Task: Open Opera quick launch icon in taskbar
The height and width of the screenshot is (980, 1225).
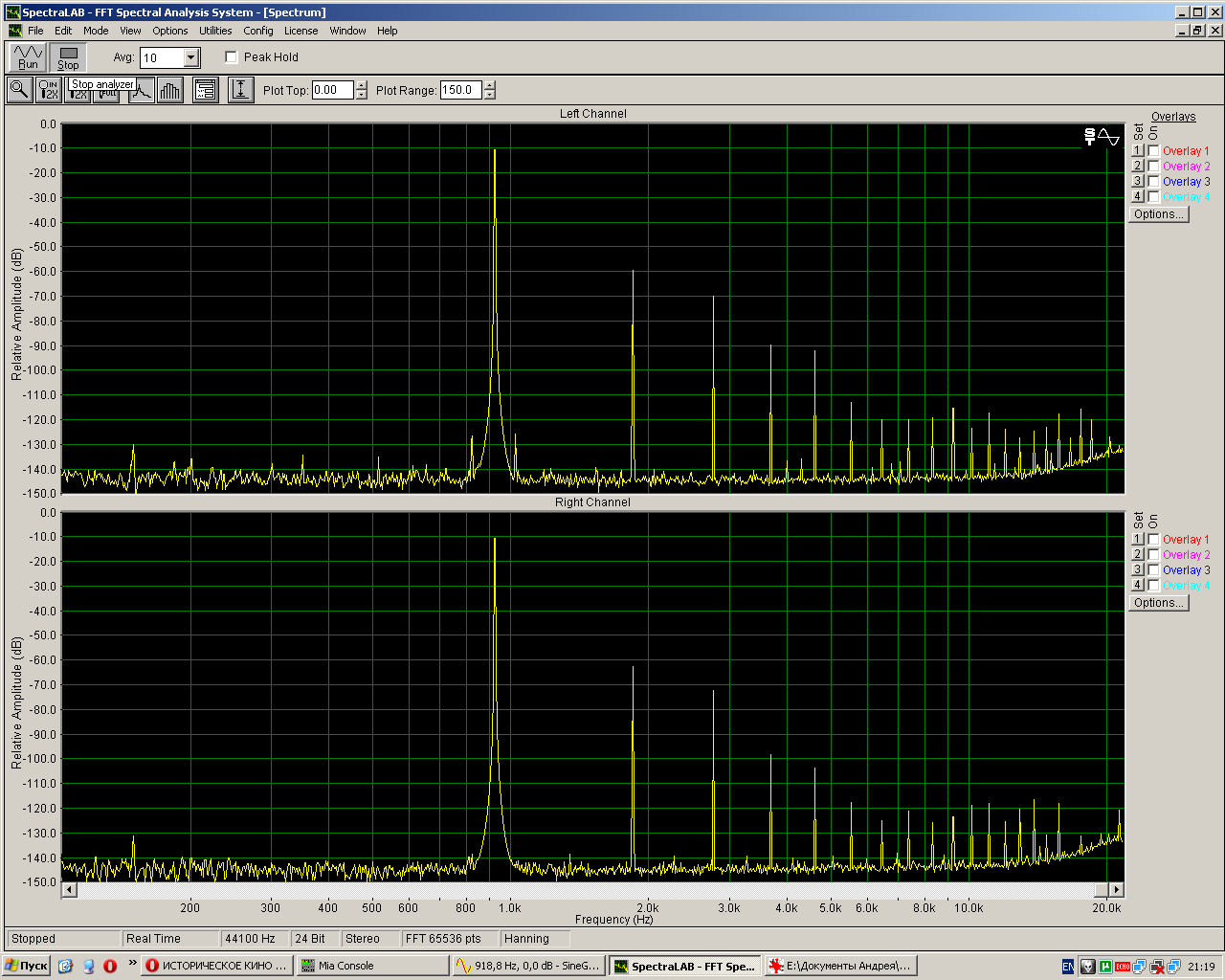Action: [110, 966]
